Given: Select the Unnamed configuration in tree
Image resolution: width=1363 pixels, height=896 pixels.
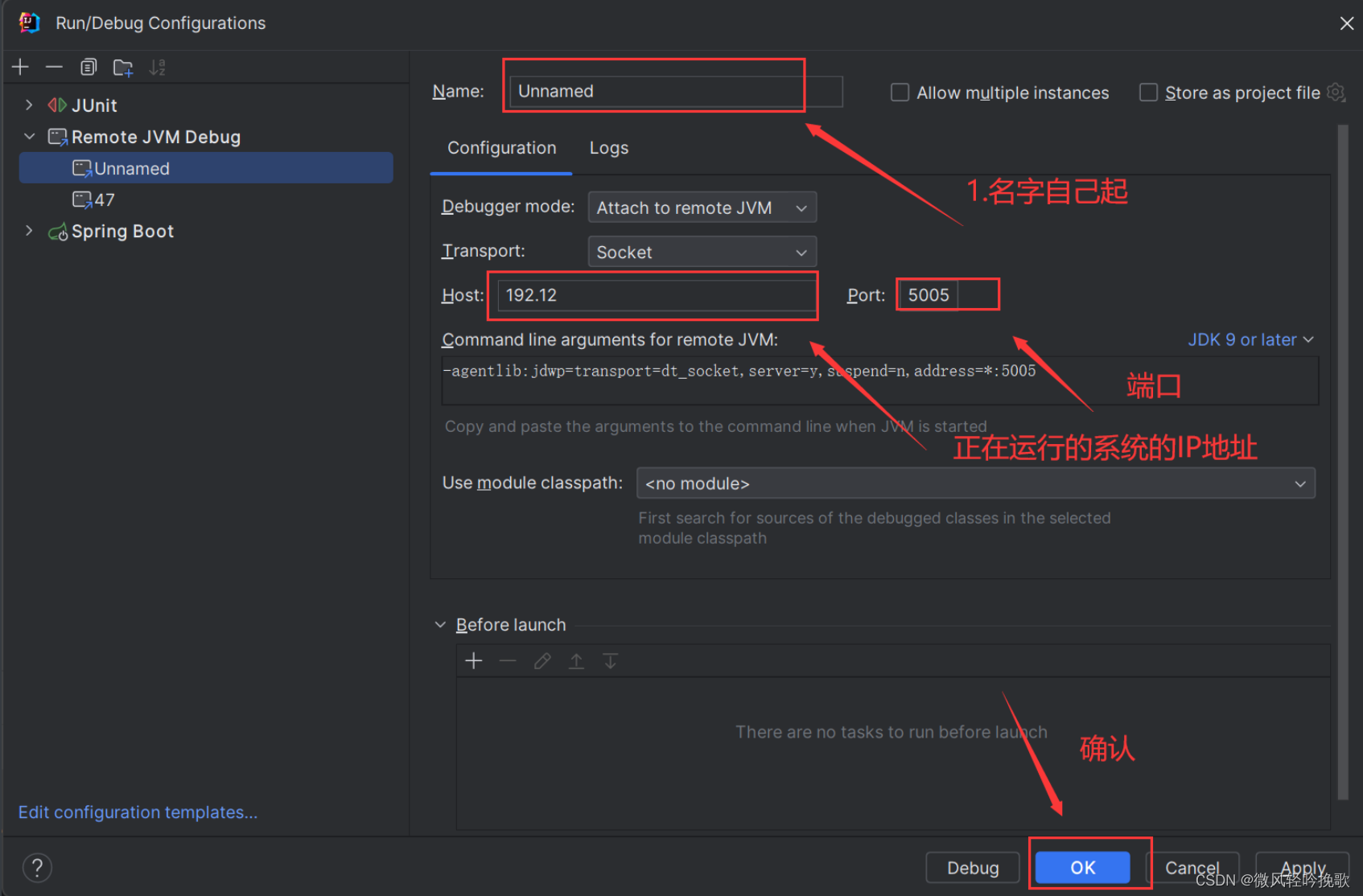Looking at the screenshot, I should click(x=206, y=168).
